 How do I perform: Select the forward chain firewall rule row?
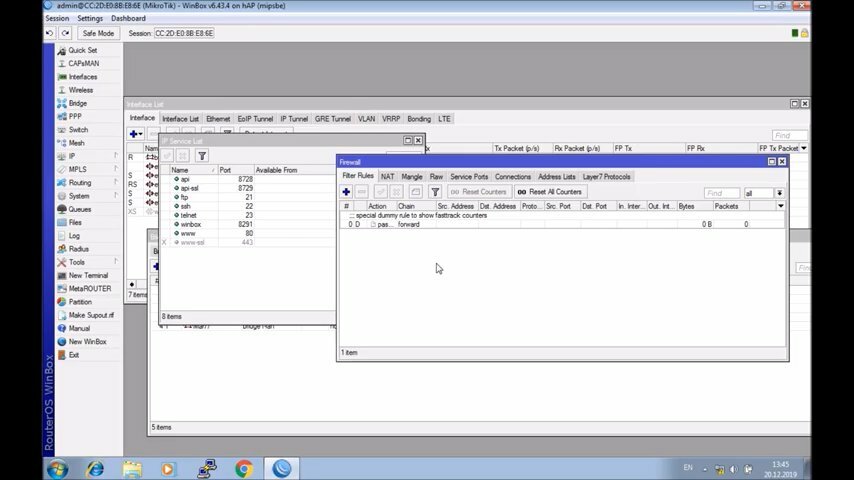(x=562, y=224)
